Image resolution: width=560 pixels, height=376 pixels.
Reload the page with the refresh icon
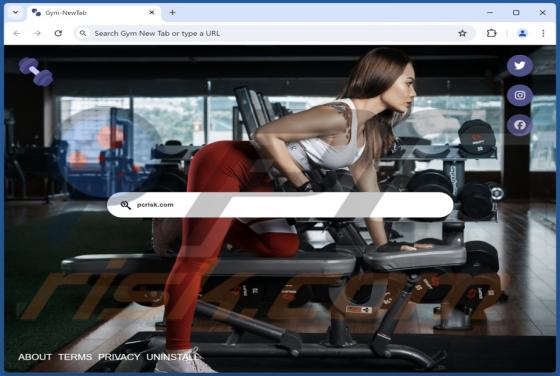(x=58, y=33)
